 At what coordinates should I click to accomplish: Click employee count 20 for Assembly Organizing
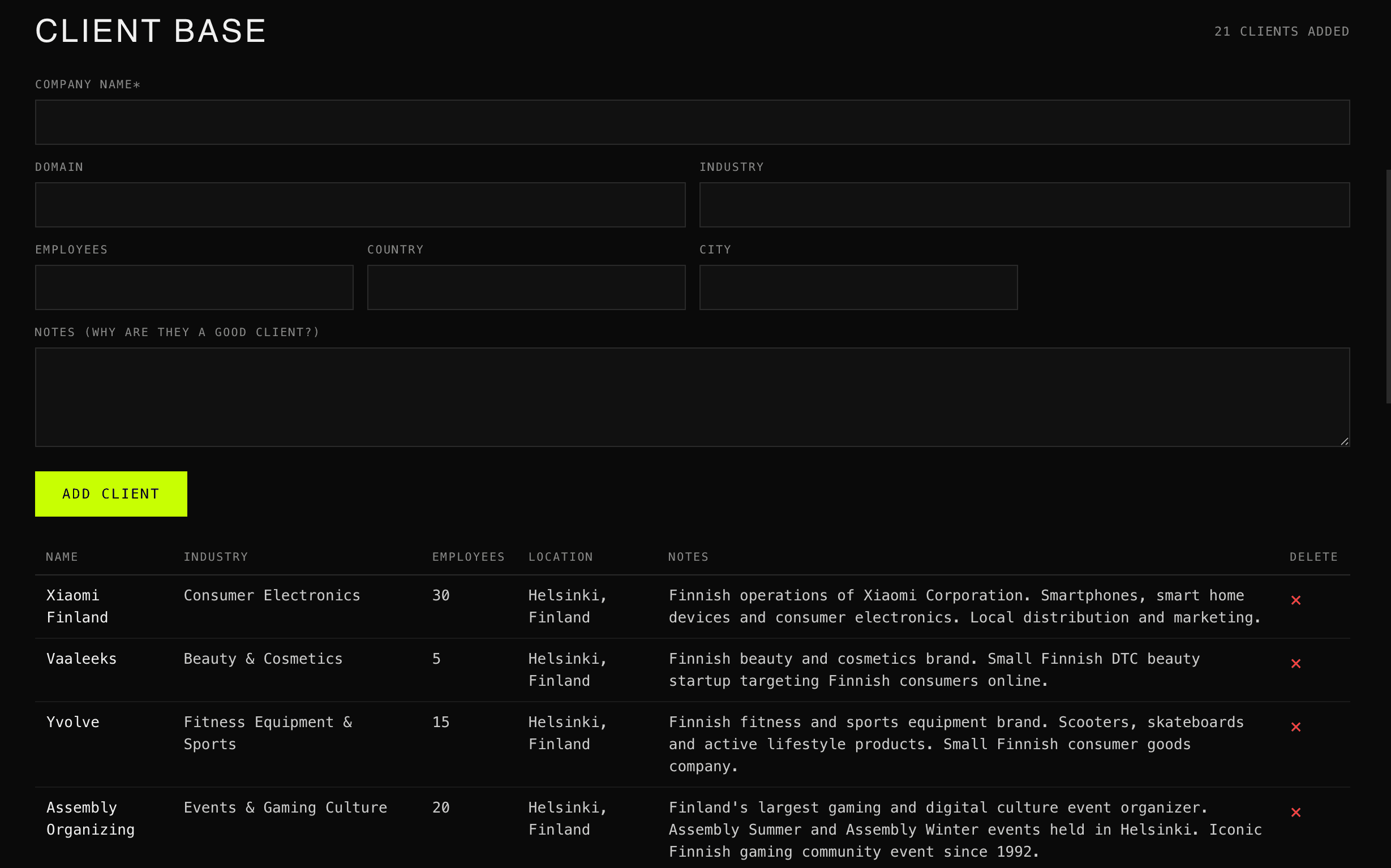pos(441,807)
